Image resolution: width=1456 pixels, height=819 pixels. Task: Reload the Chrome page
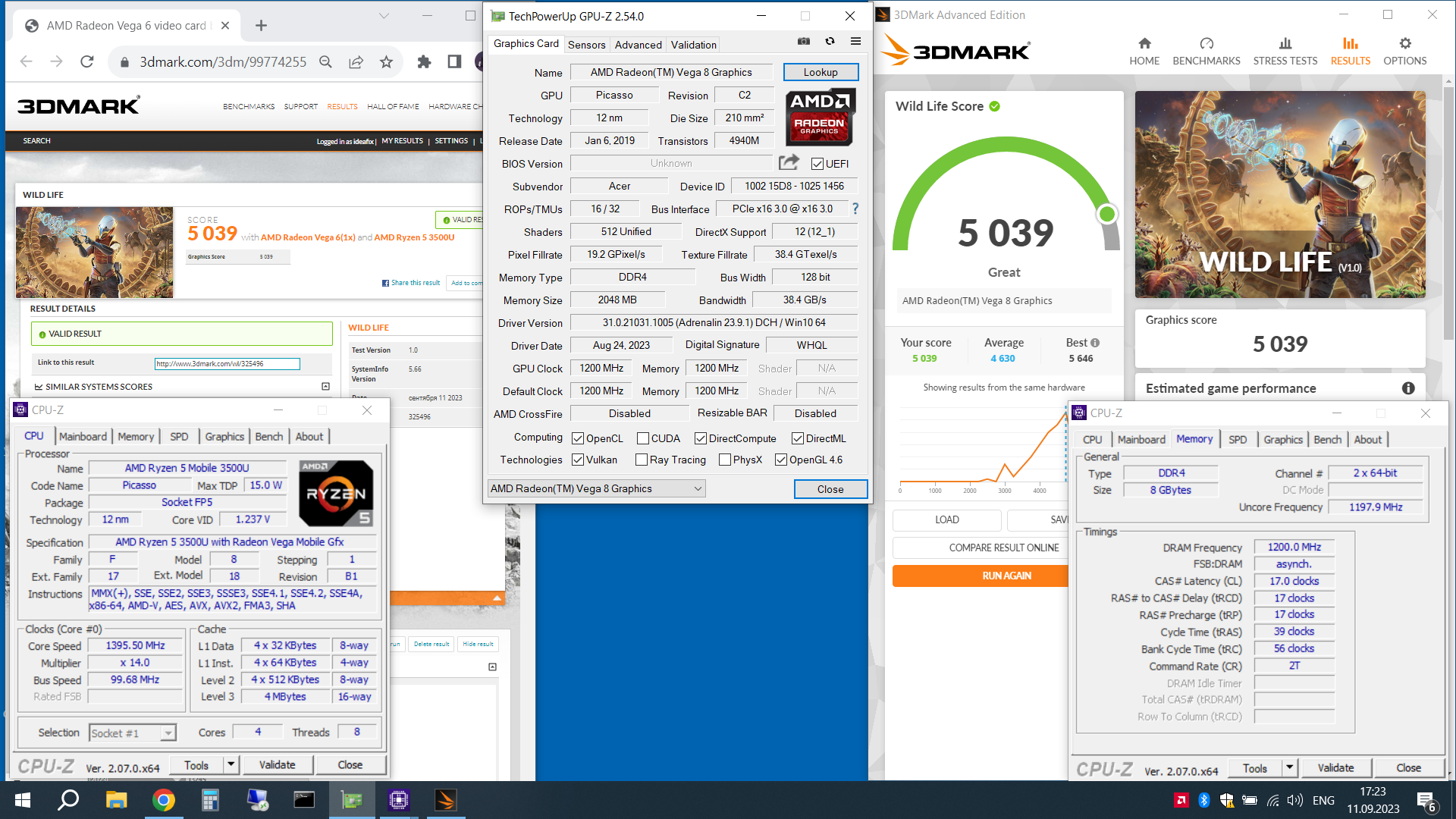click(87, 61)
